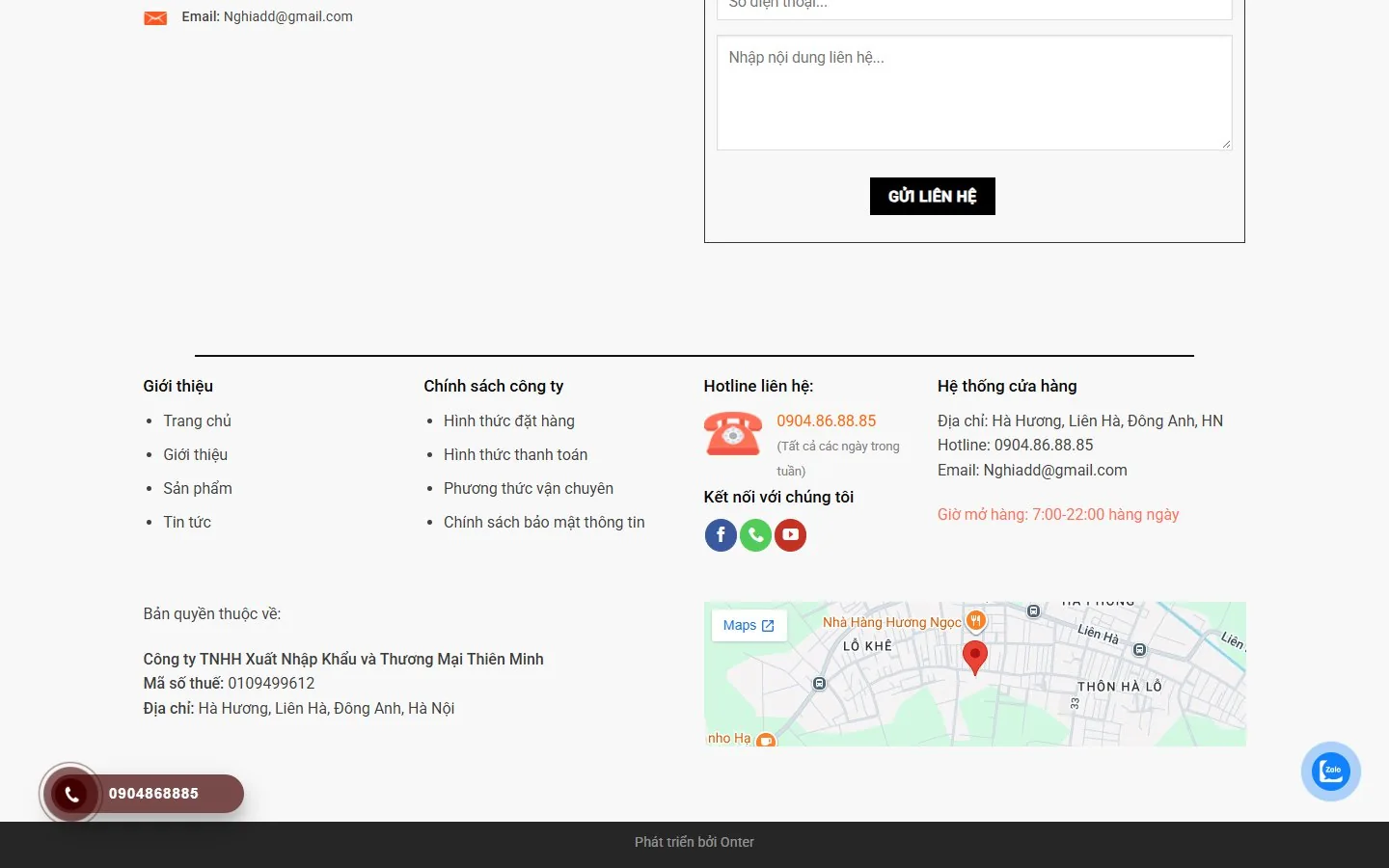Open Giới thiệu footer list link

click(195, 454)
